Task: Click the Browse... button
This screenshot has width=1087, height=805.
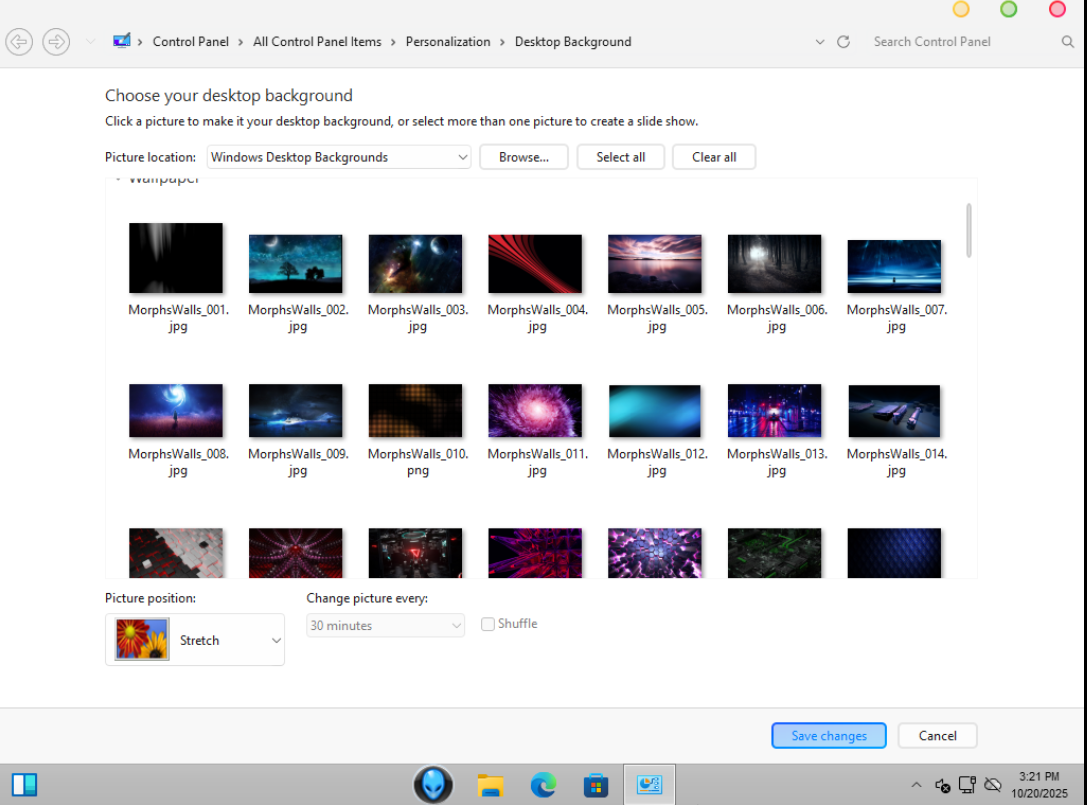Action: click(x=523, y=157)
